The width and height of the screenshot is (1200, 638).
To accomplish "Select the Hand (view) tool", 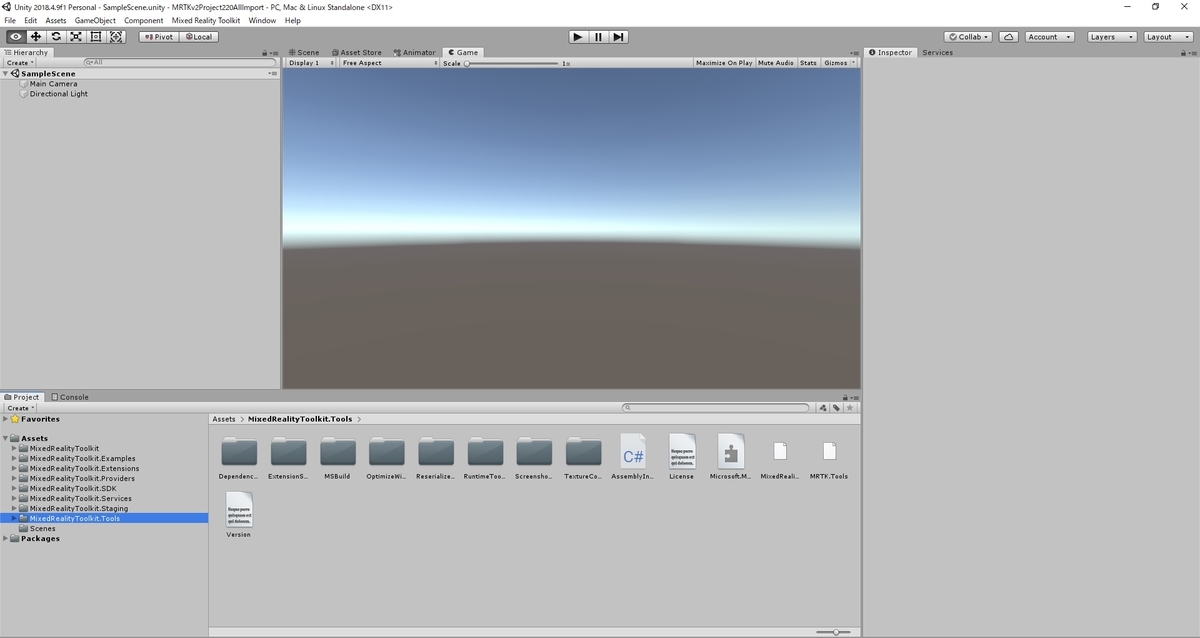I will click(16, 37).
